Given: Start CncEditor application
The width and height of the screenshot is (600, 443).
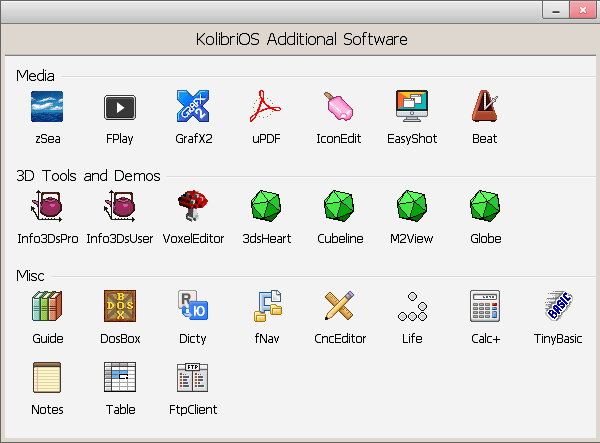Looking at the screenshot, I should (x=339, y=306).
